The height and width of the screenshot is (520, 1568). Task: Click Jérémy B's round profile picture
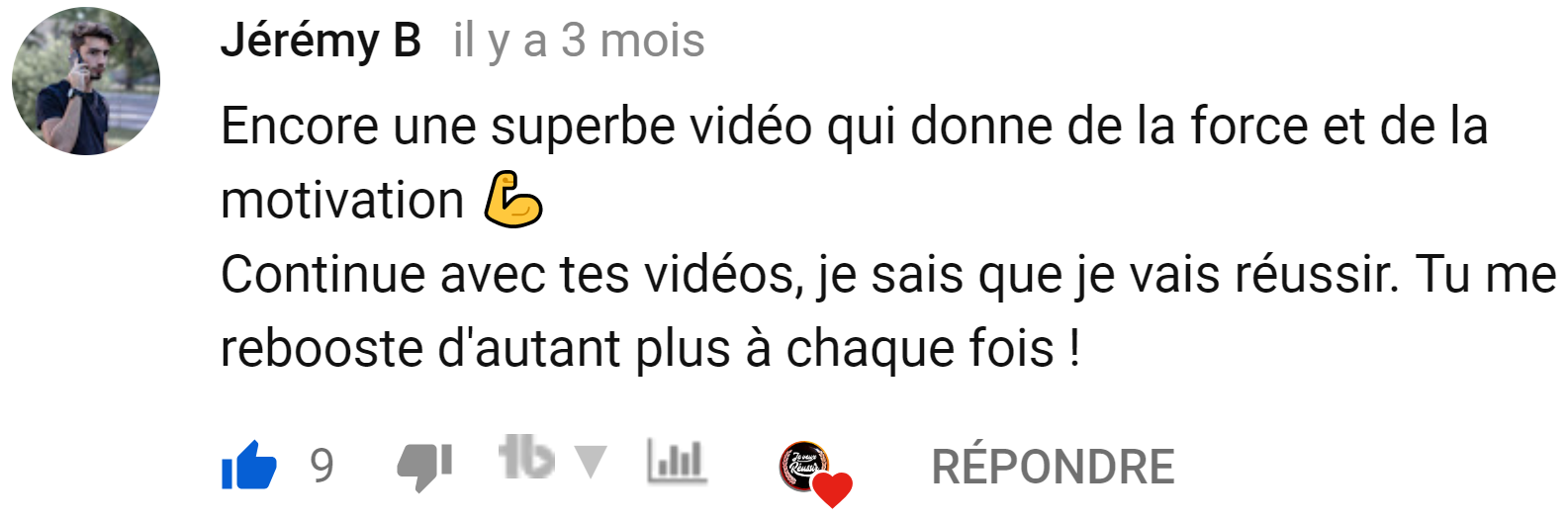click(x=86, y=81)
